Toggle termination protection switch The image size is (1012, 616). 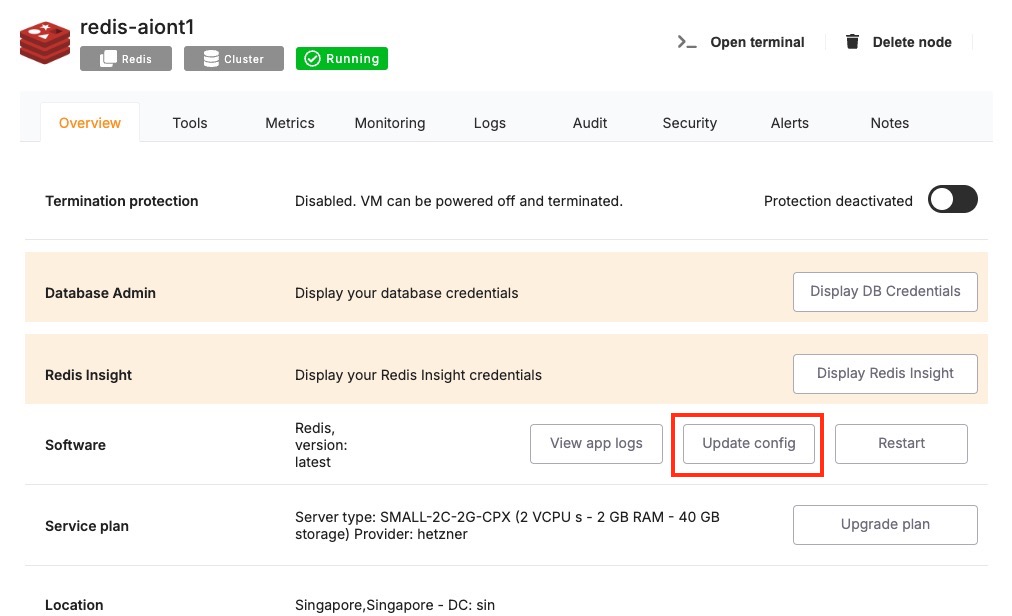(952, 200)
